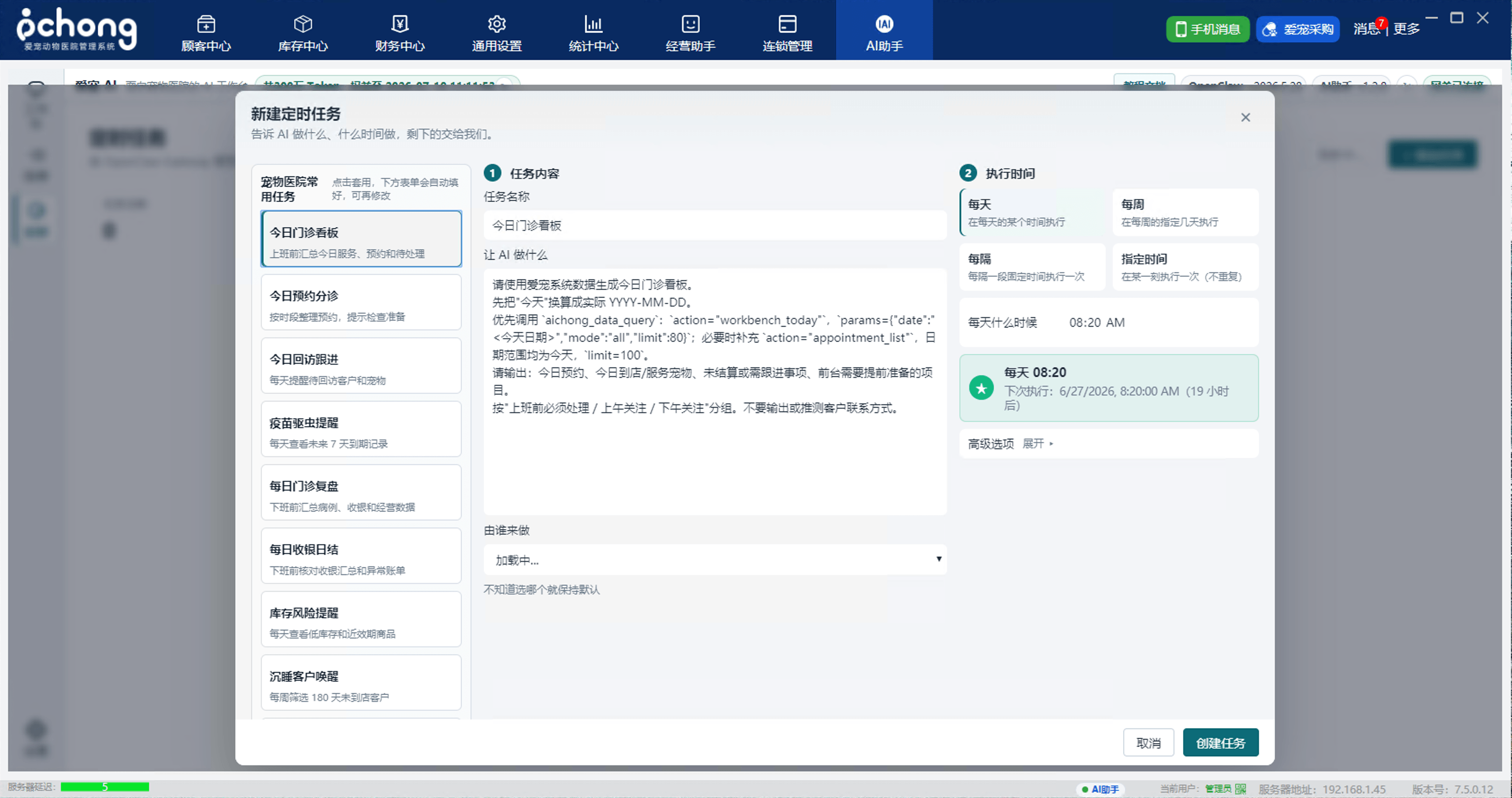Select the 每周 schedule option
Viewport: 1512px width, 798px height.
tap(1186, 212)
